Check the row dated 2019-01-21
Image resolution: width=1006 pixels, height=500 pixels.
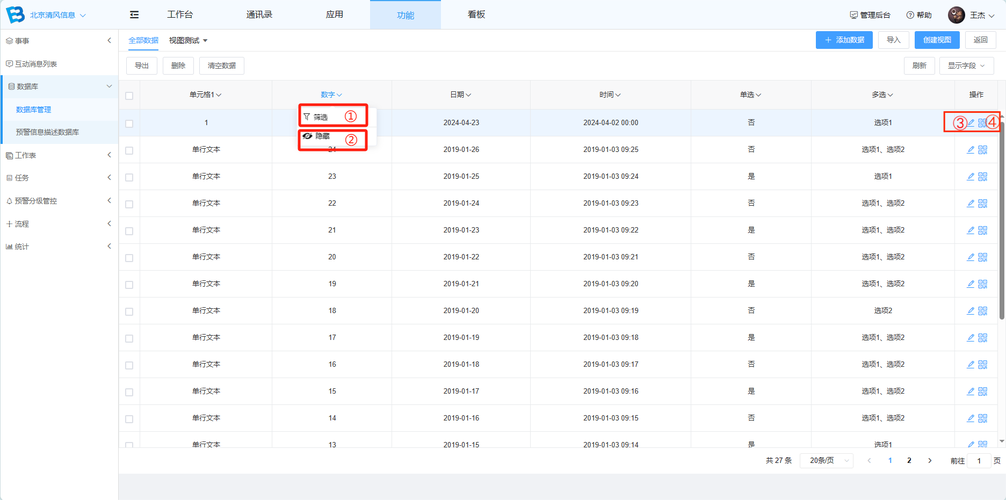[x=129, y=284]
